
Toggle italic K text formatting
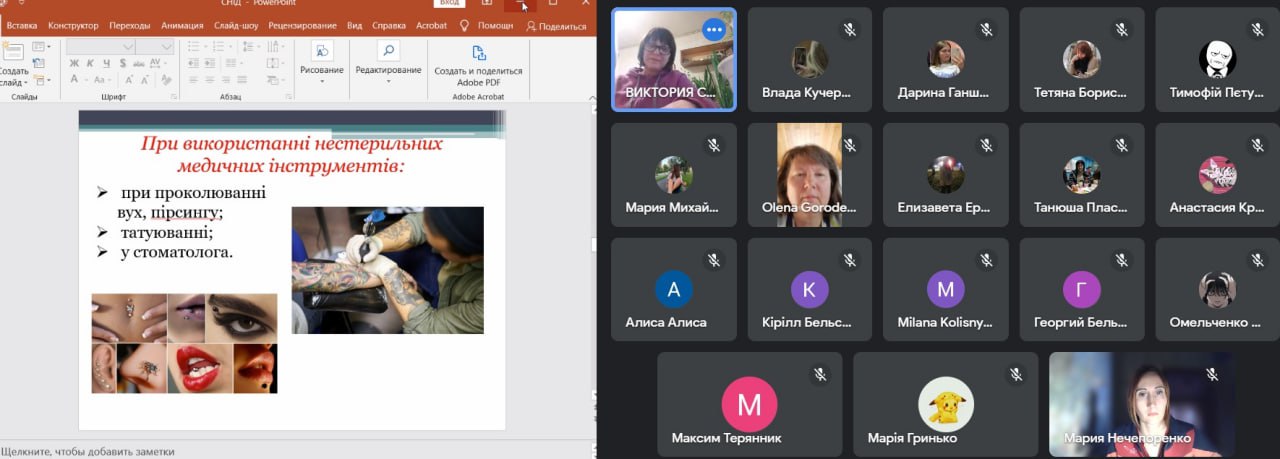coord(90,64)
